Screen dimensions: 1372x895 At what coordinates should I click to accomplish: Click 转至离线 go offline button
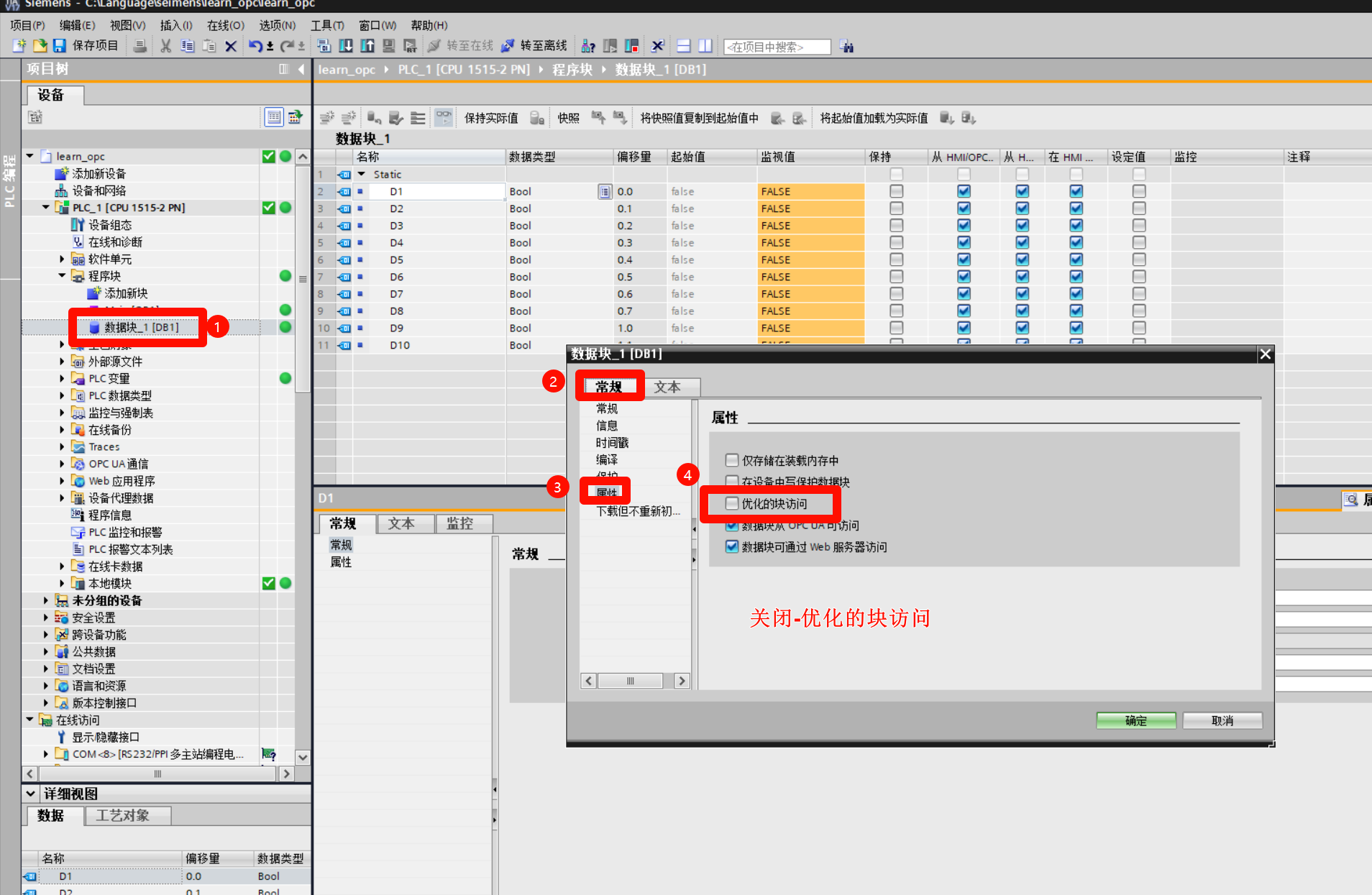click(x=535, y=46)
